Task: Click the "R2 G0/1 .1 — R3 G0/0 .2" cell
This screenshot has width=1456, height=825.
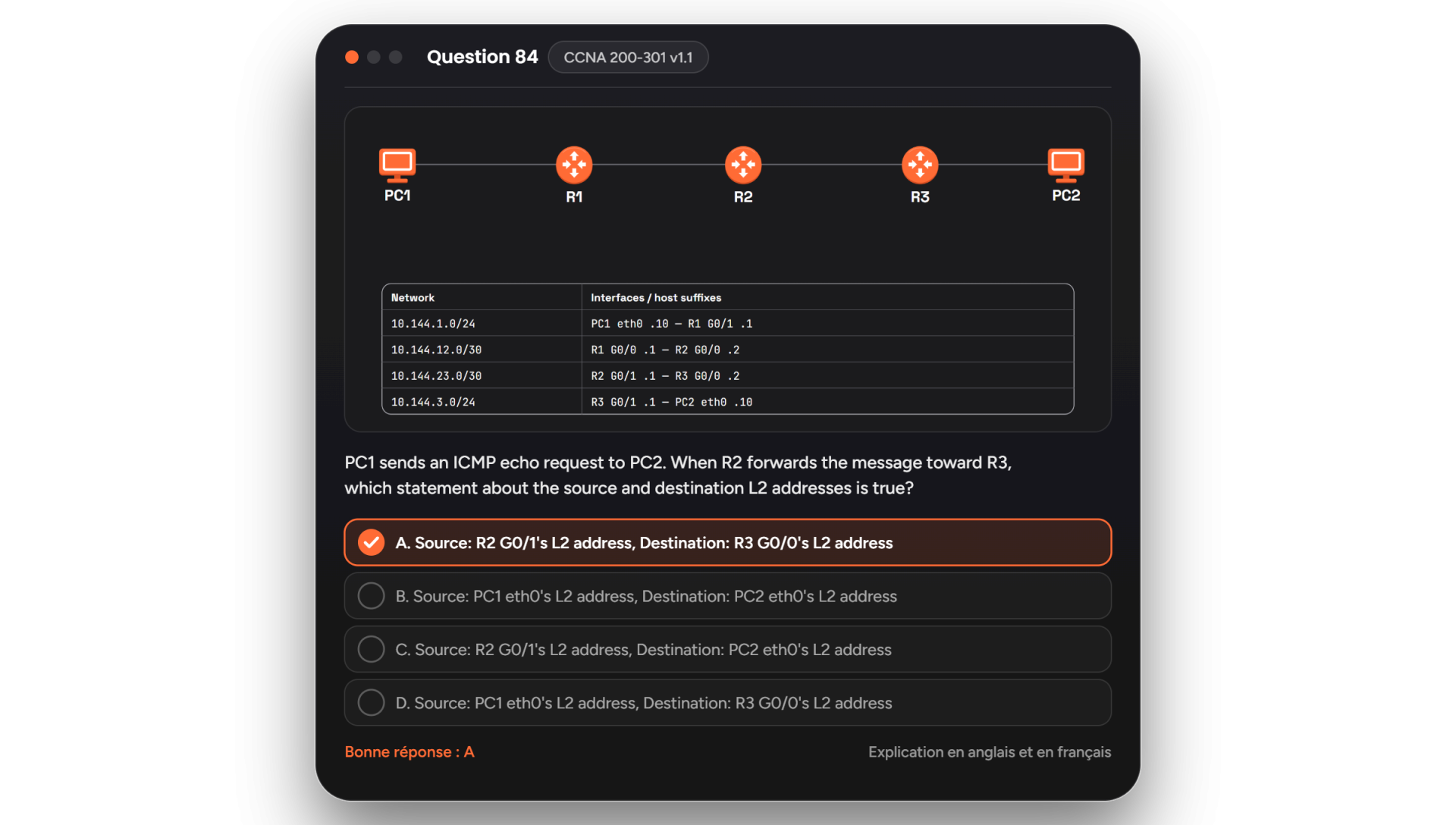Action: (827, 375)
